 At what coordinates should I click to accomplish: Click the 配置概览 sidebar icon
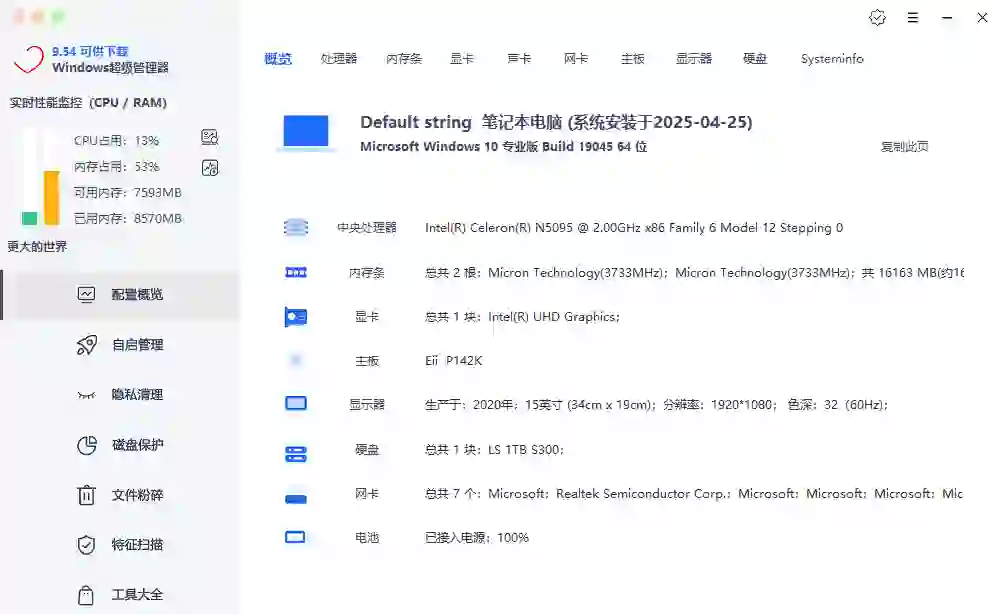[86, 294]
